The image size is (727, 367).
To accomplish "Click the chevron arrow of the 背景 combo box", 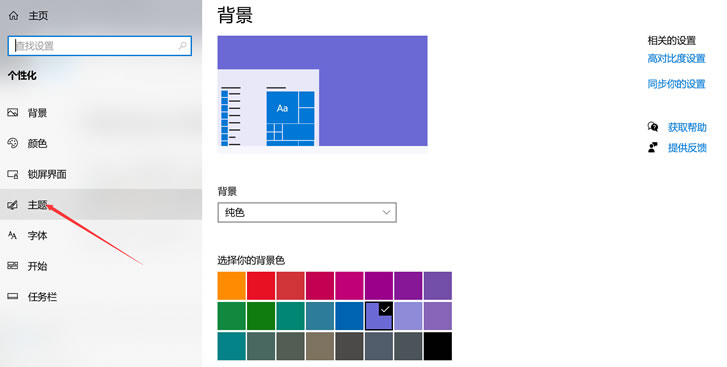I will point(386,212).
